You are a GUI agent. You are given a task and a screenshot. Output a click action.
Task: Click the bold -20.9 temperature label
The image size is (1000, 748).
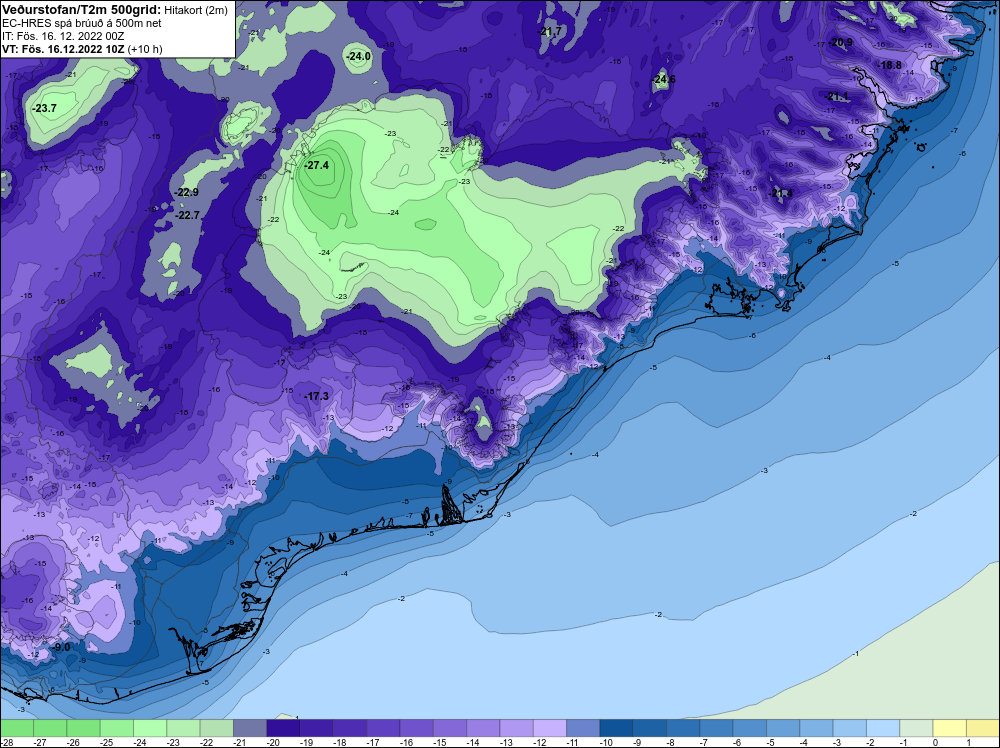coord(841,43)
